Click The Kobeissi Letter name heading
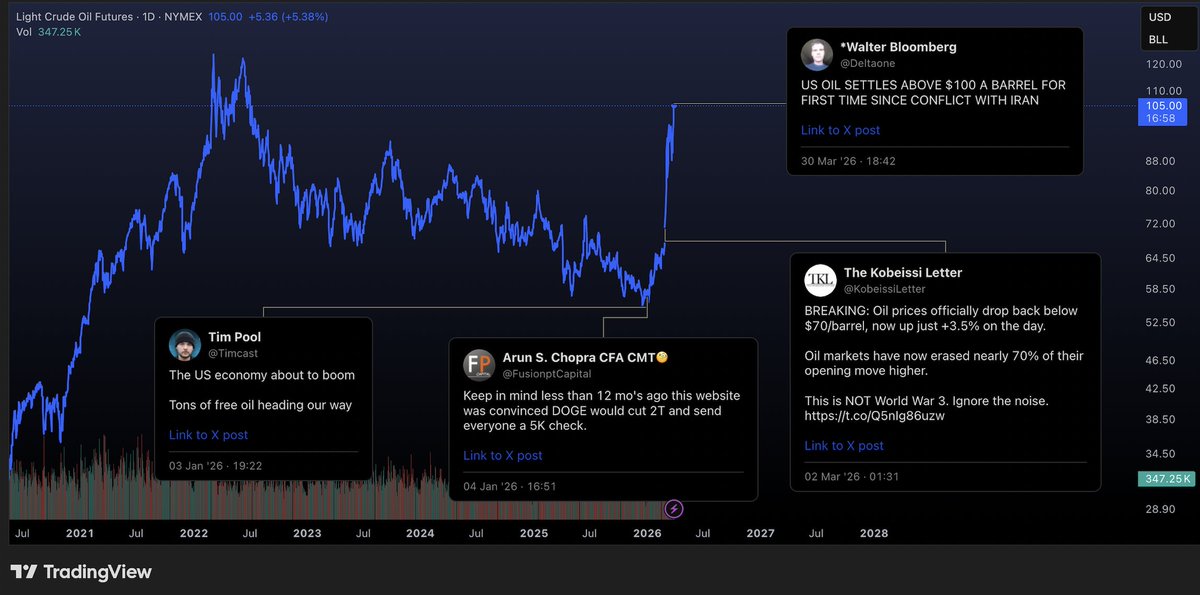The image size is (1200, 595). [x=903, y=272]
